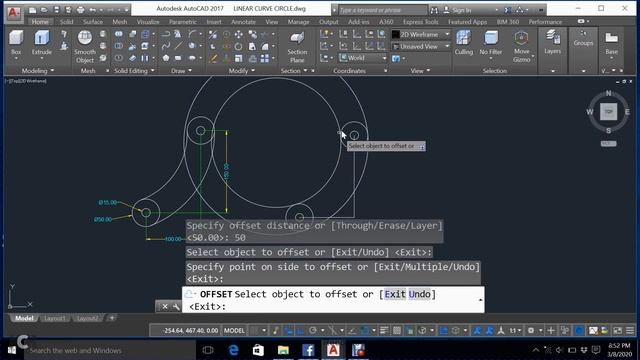The image size is (640, 360).
Task: Switch to the Solid ribbon tab
Action: click(x=66, y=22)
